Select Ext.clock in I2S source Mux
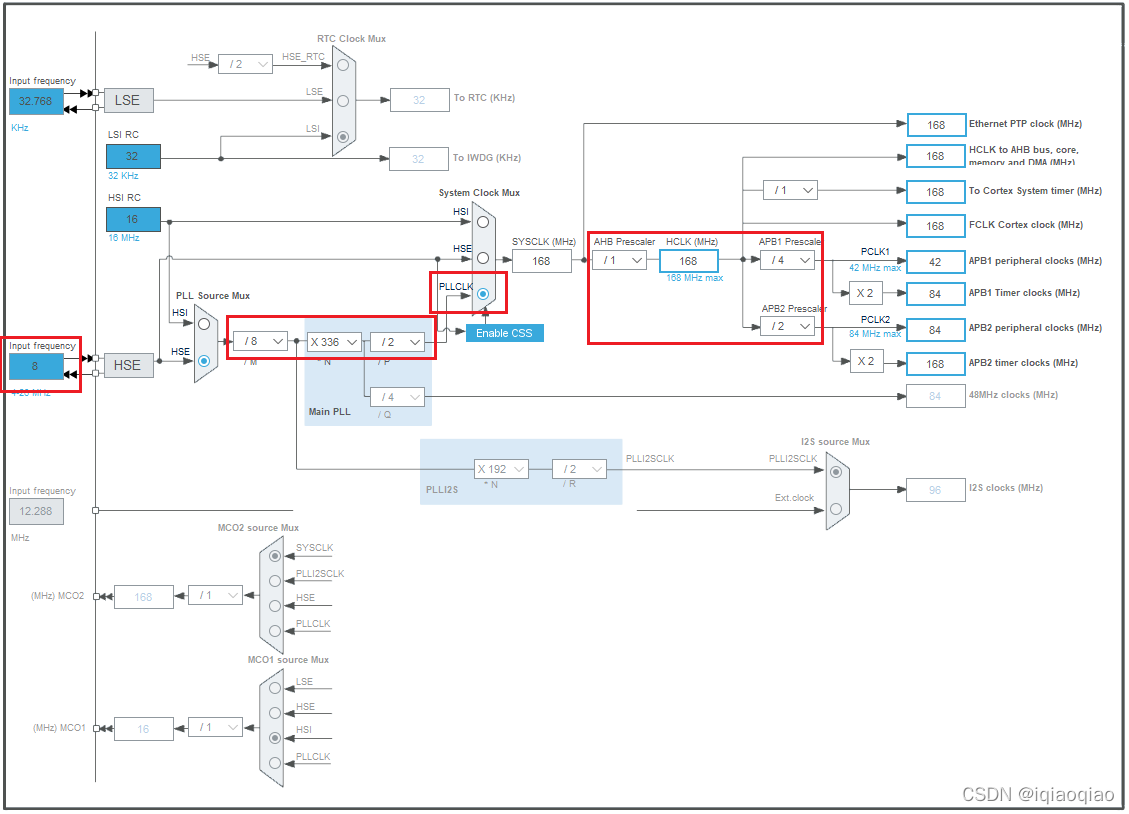1129x814 pixels. click(836, 509)
